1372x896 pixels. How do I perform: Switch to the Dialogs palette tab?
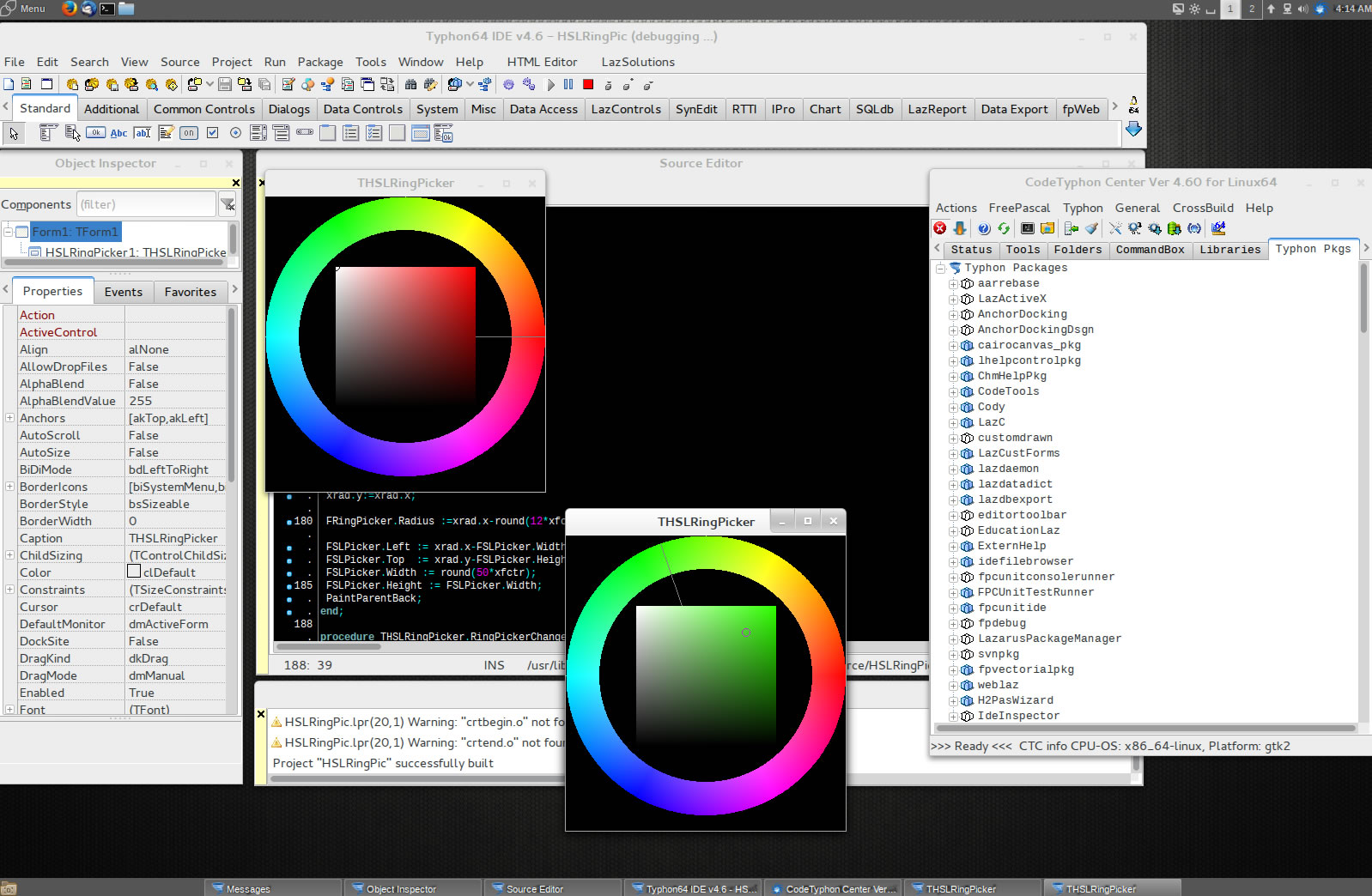click(289, 109)
